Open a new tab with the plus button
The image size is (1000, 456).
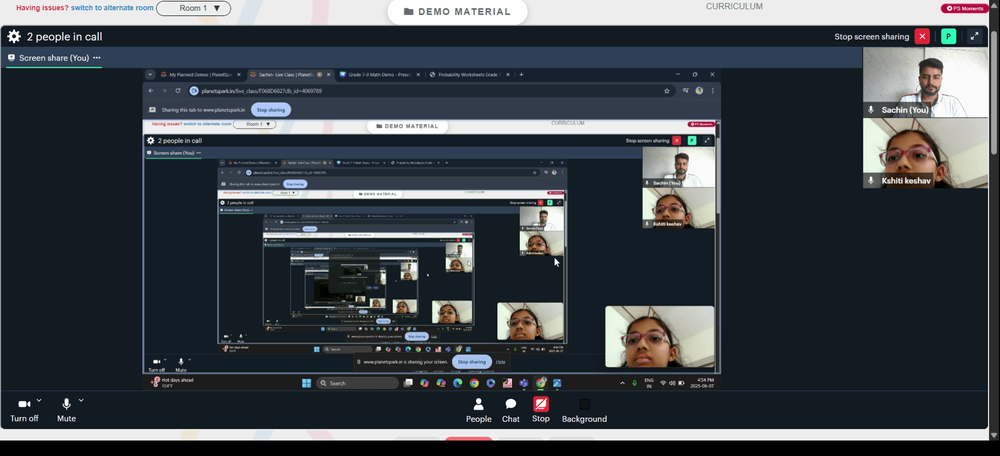point(521,75)
